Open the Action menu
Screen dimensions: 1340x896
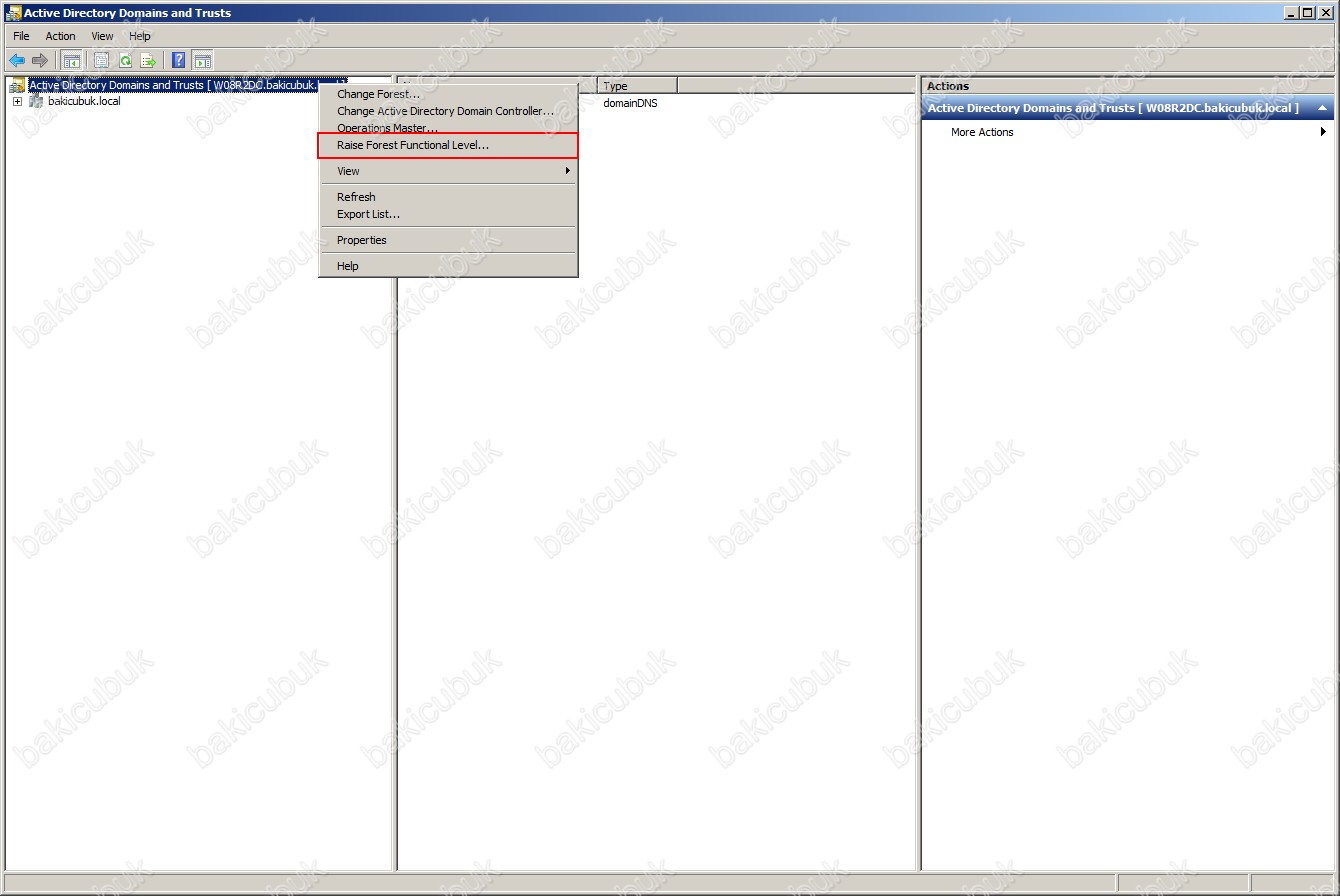pyautogui.click(x=60, y=36)
